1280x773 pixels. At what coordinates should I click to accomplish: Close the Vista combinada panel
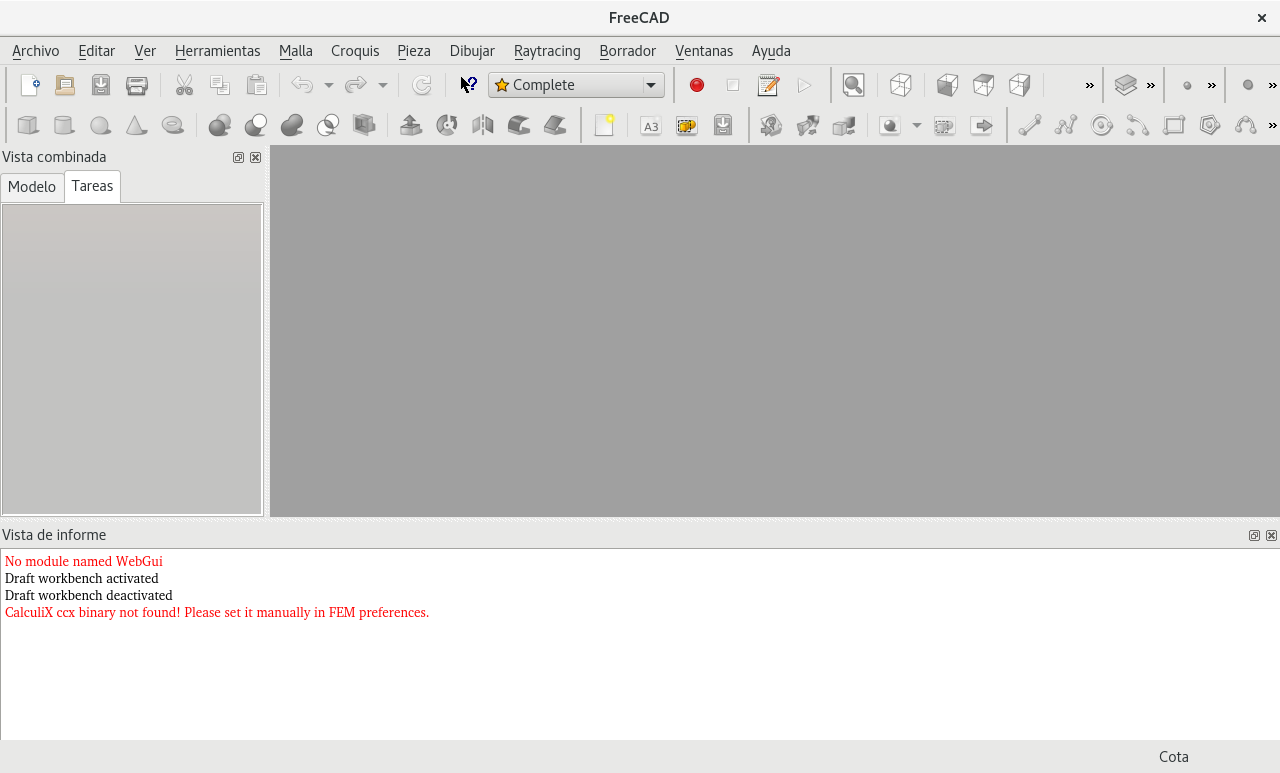point(255,157)
